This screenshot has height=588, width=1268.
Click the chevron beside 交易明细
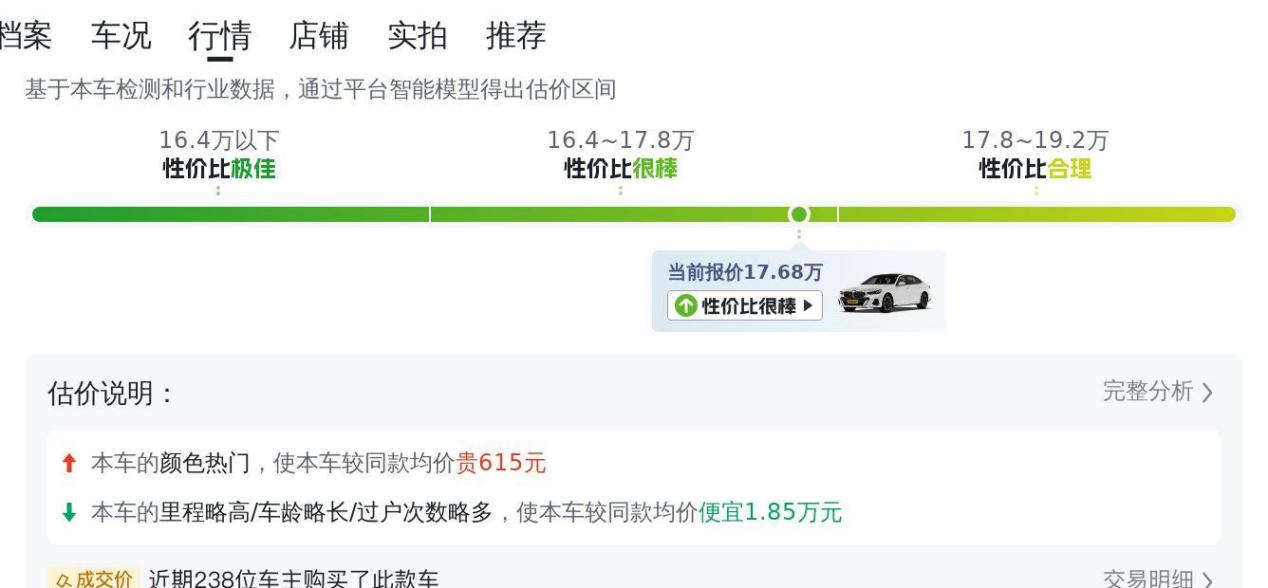click(1207, 580)
